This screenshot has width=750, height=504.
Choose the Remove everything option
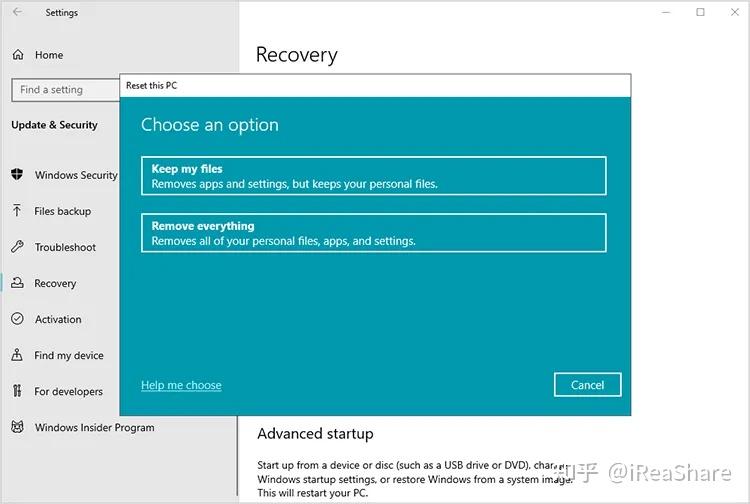(x=374, y=233)
